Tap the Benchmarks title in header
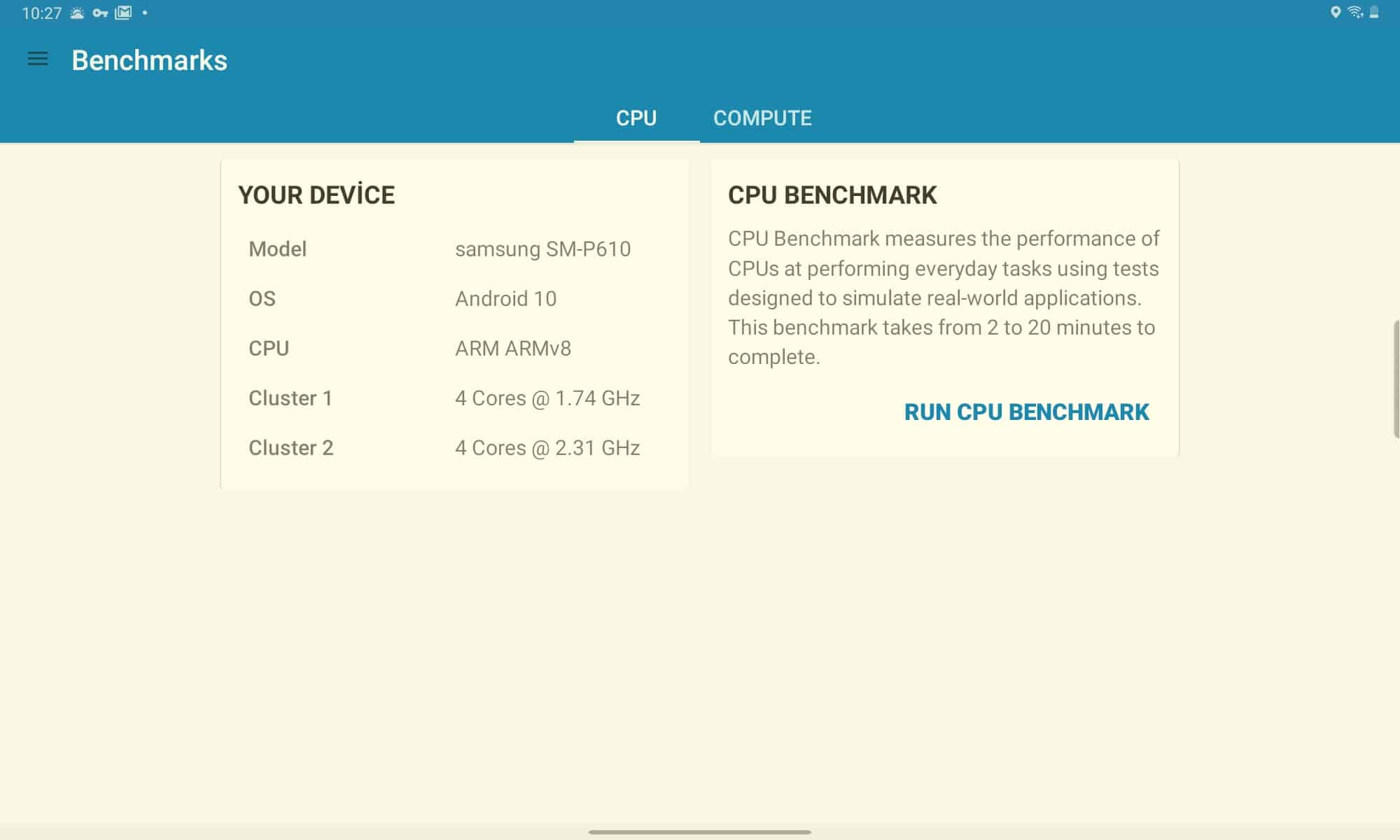This screenshot has width=1400, height=840. (x=149, y=60)
